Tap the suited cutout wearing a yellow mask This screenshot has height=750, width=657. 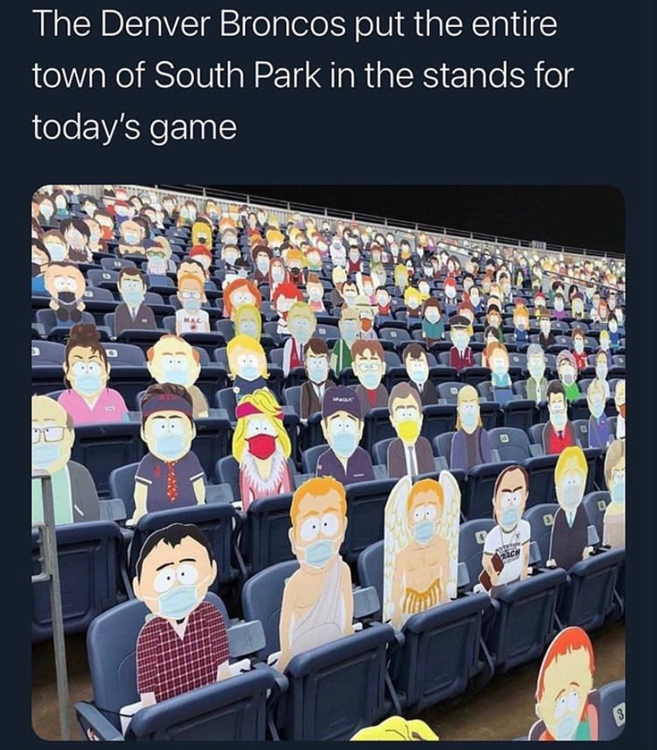click(x=411, y=433)
